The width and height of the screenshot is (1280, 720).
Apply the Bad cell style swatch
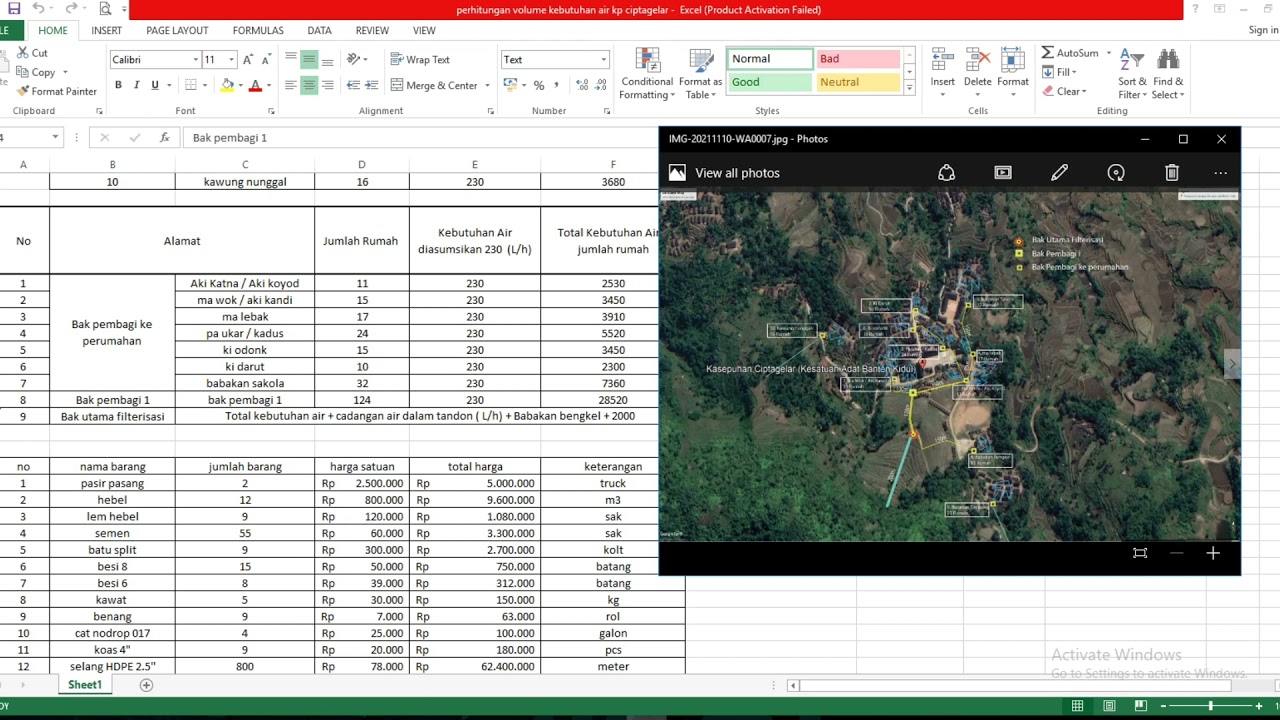click(857, 59)
